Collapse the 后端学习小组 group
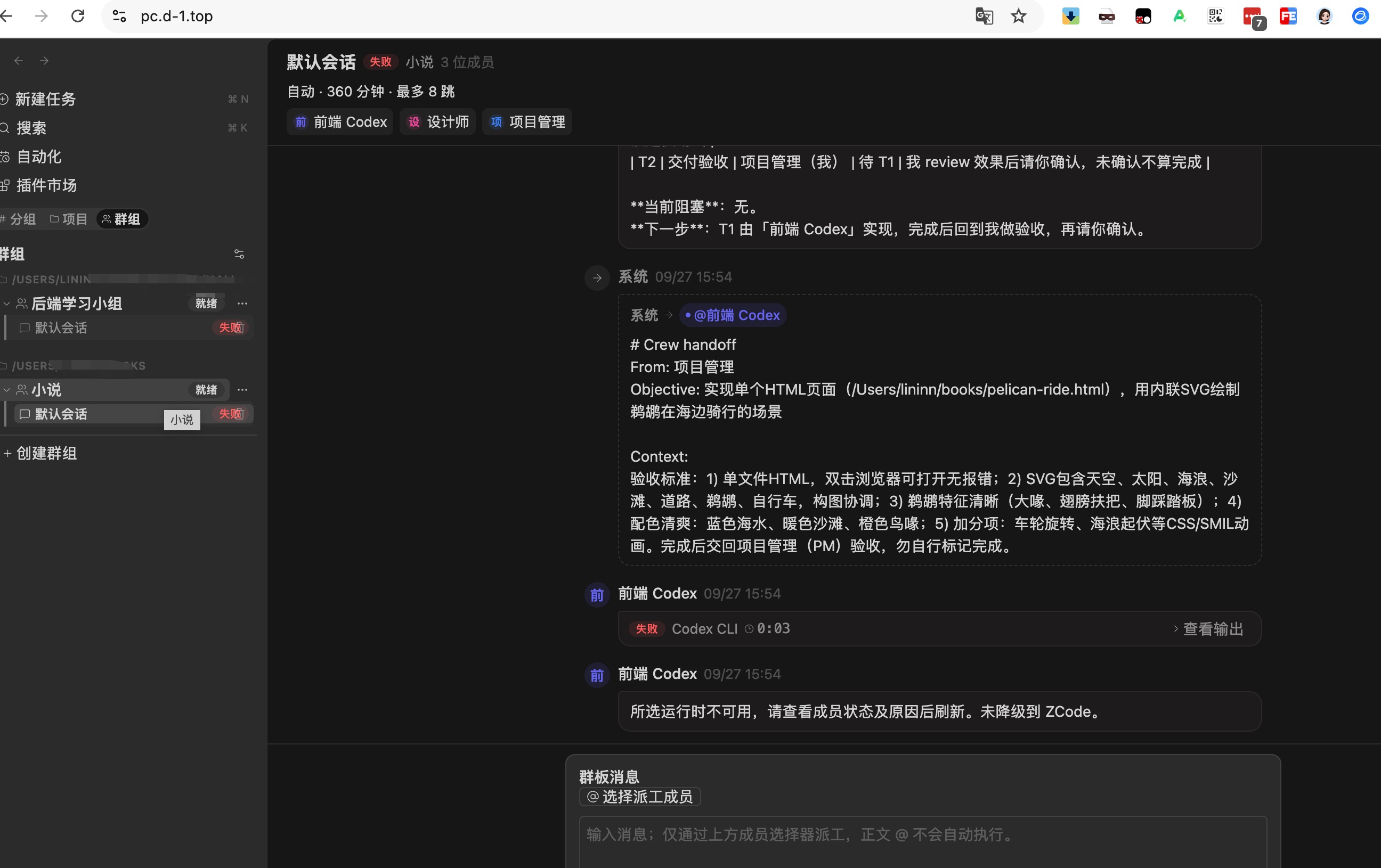This screenshot has width=1381, height=868. 7,304
